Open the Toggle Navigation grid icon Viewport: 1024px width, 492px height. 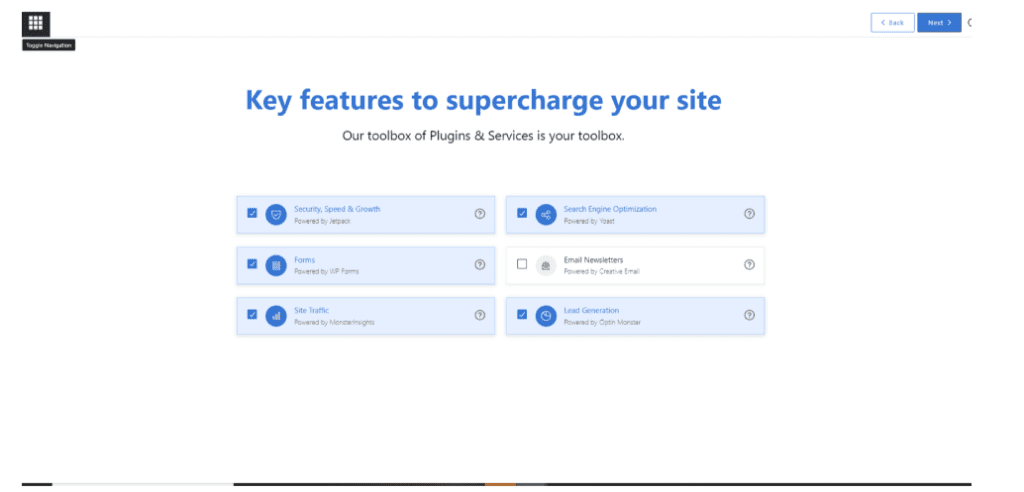click(36, 24)
